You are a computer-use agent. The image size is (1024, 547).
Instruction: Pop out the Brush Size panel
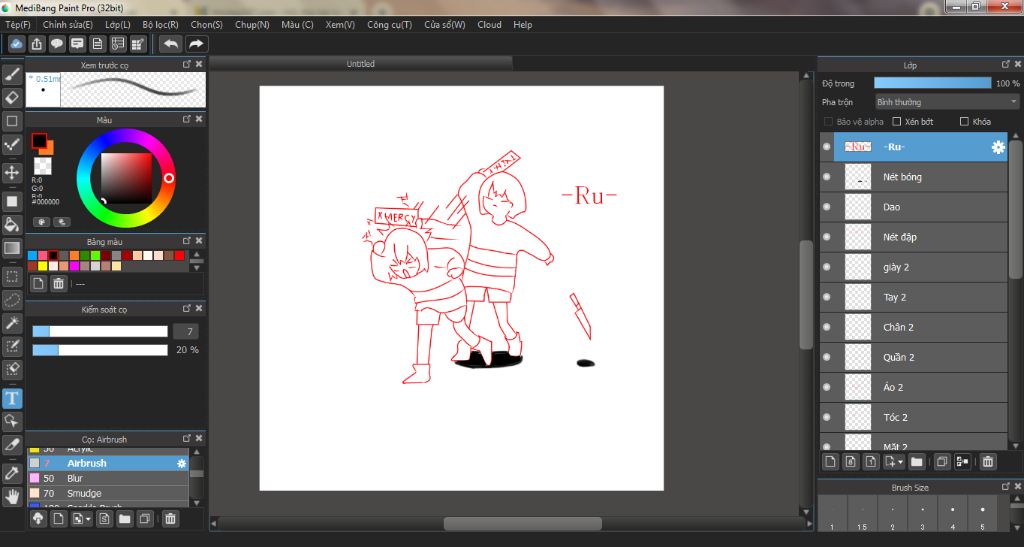coord(1006,487)
